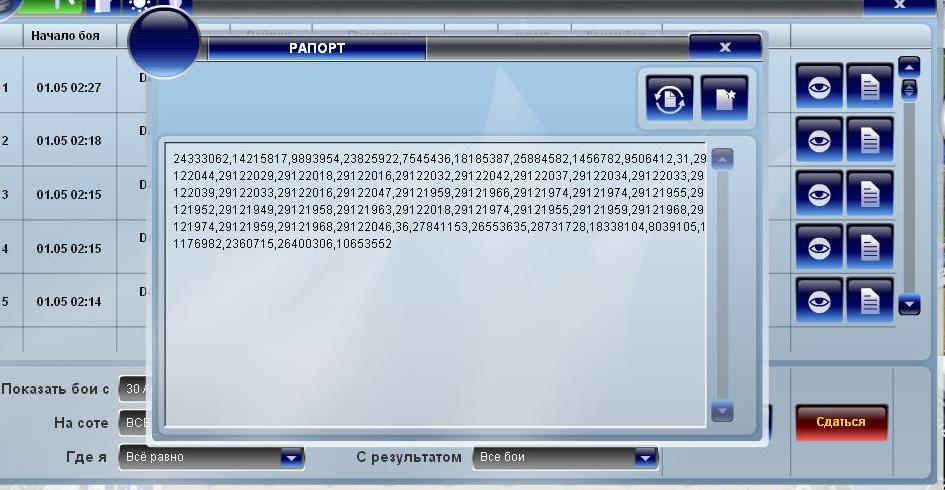This screenshot has height=490, width=945.
Task: Click the refresh report icon in РАПОРТ dialog
Action: click(x=670, y=98)
